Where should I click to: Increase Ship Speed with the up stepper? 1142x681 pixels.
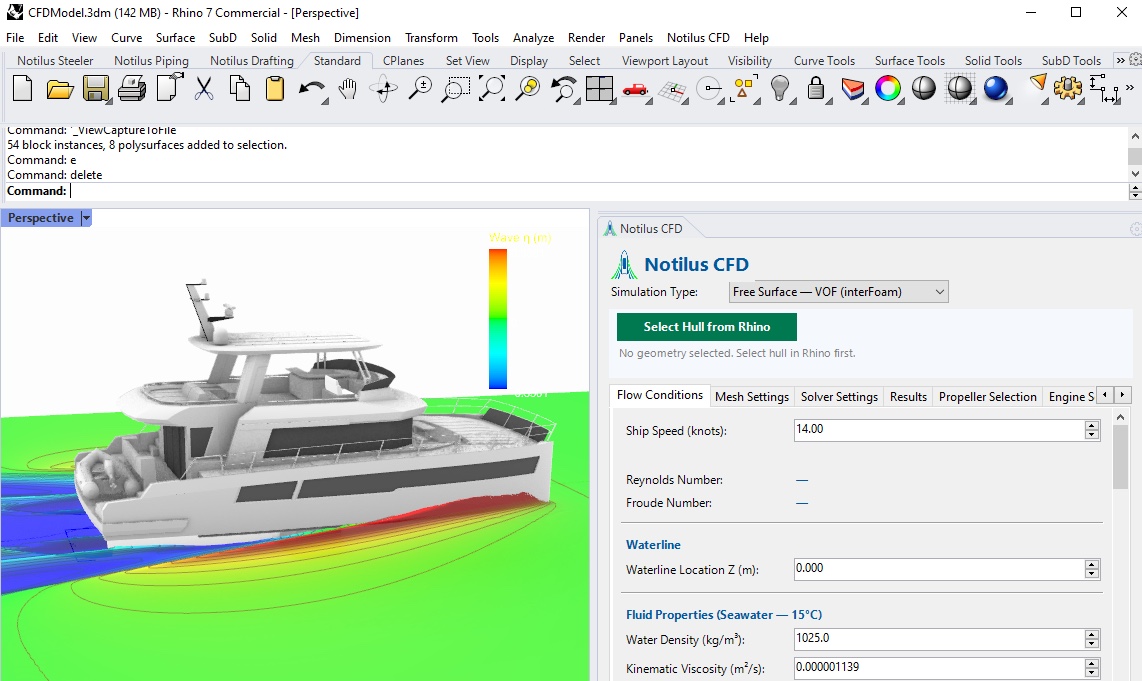pyautogui.click(x=1091, y=425)
